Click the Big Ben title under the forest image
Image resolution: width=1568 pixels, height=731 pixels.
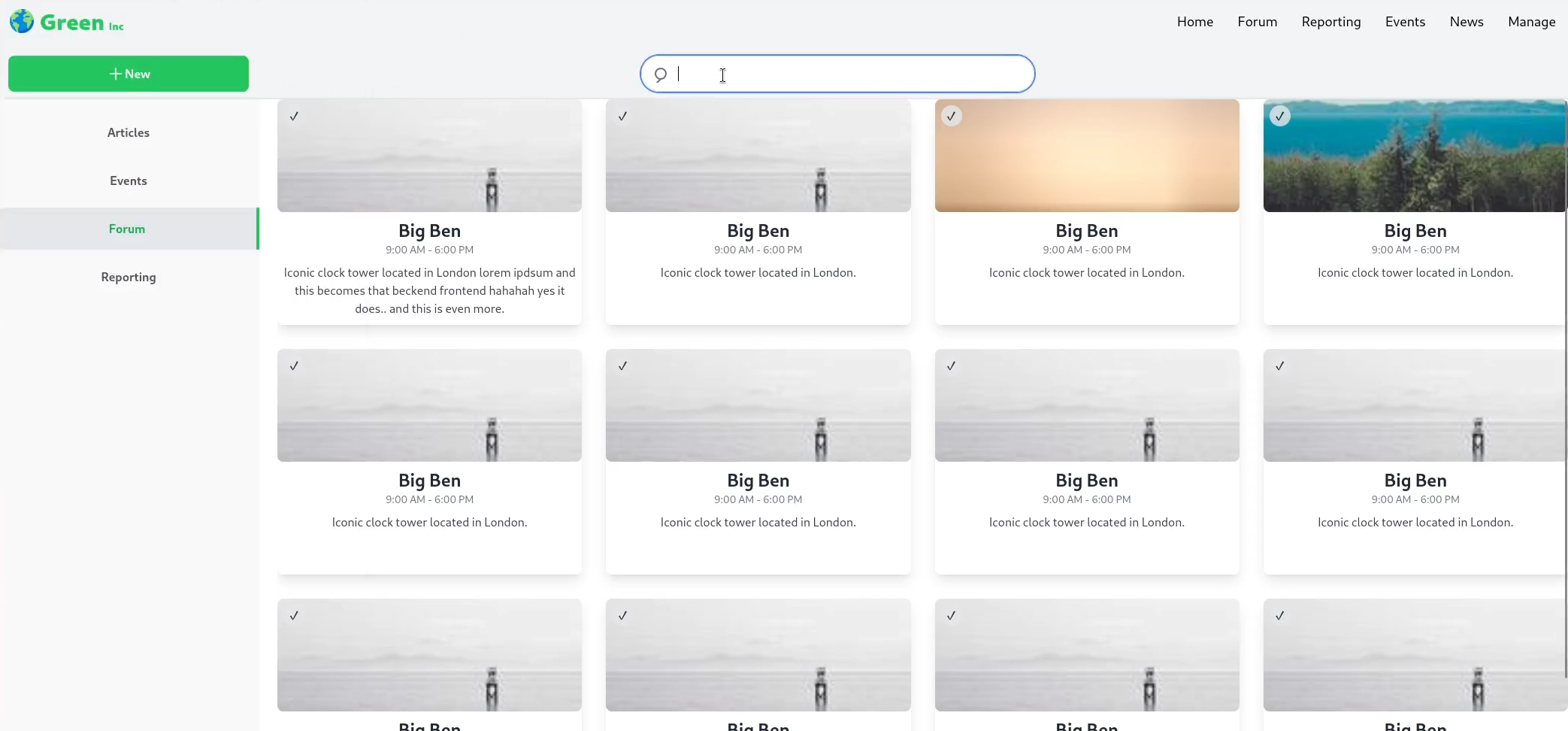pos(1415,231)
